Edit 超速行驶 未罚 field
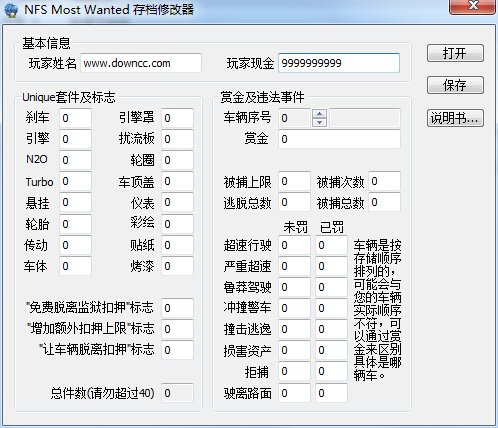498x428 pixels. click(294, 245)
